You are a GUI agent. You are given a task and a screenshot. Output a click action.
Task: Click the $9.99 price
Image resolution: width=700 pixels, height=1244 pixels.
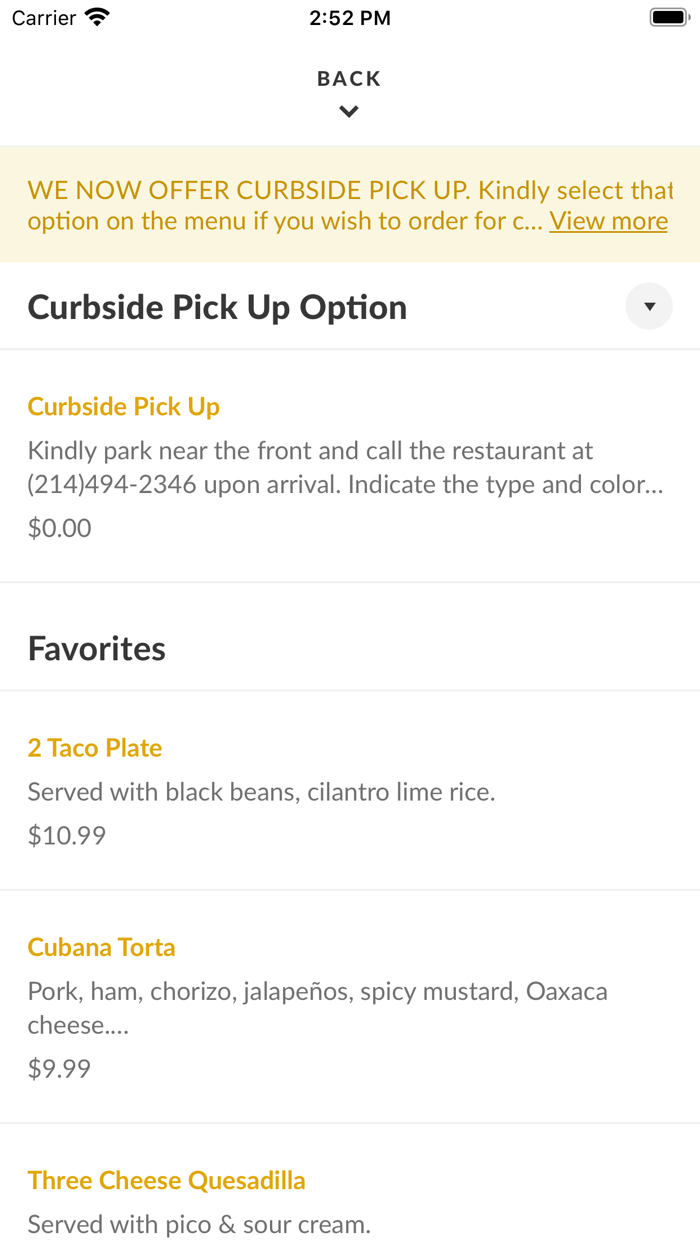click(x=59, y=1069)
